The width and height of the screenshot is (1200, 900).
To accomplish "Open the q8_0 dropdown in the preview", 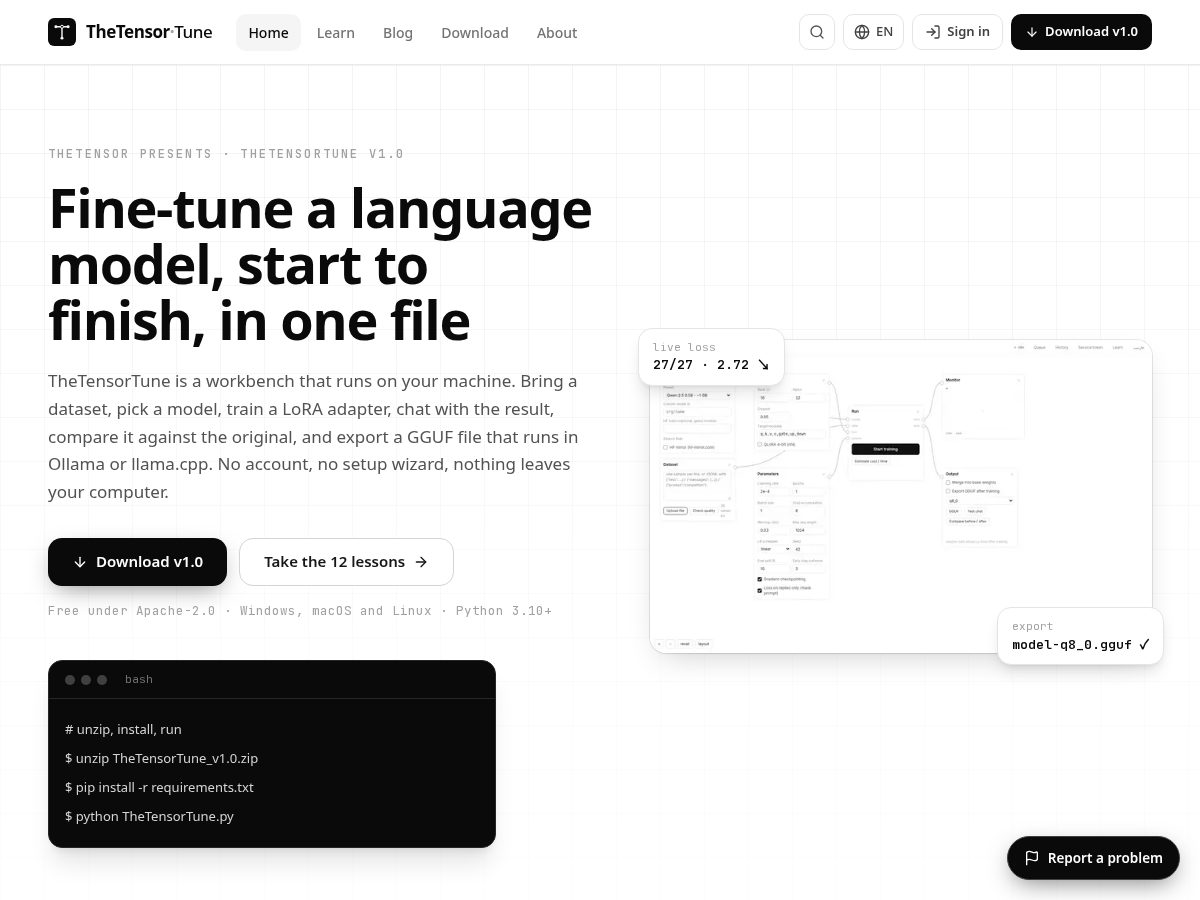I will [x=979, y=501].
